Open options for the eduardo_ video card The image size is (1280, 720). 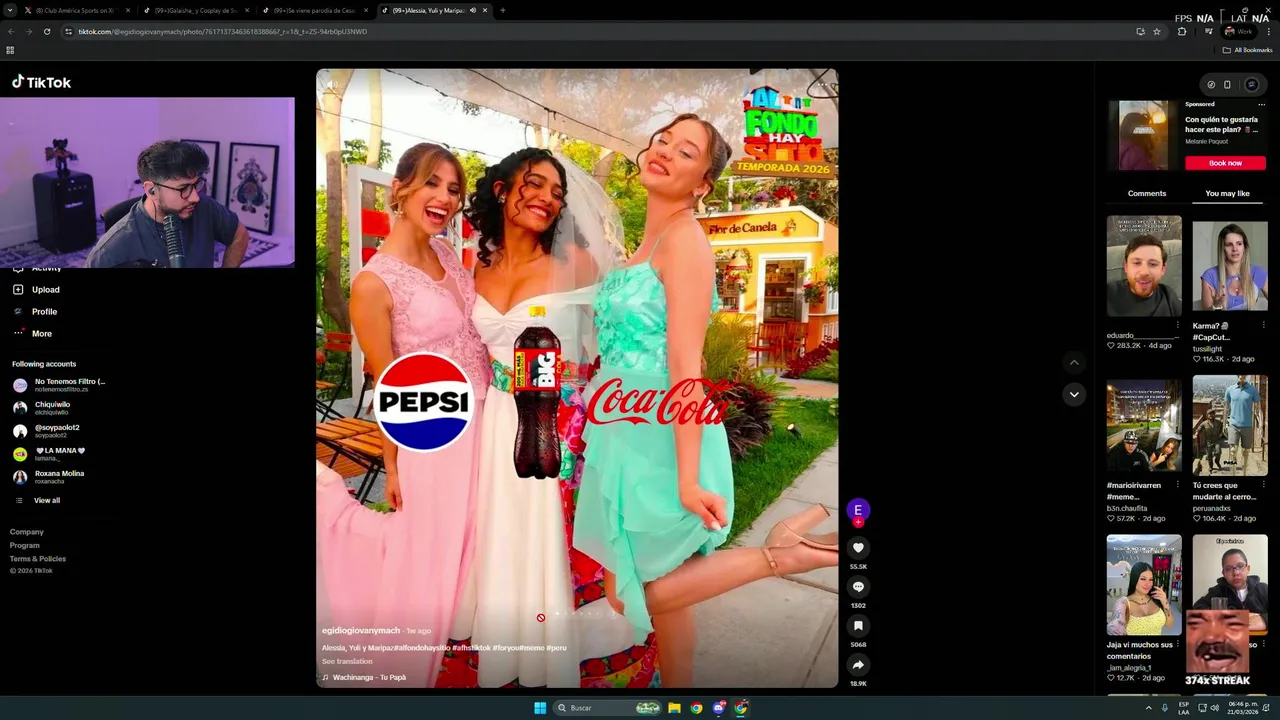(x=1177, y=325)
